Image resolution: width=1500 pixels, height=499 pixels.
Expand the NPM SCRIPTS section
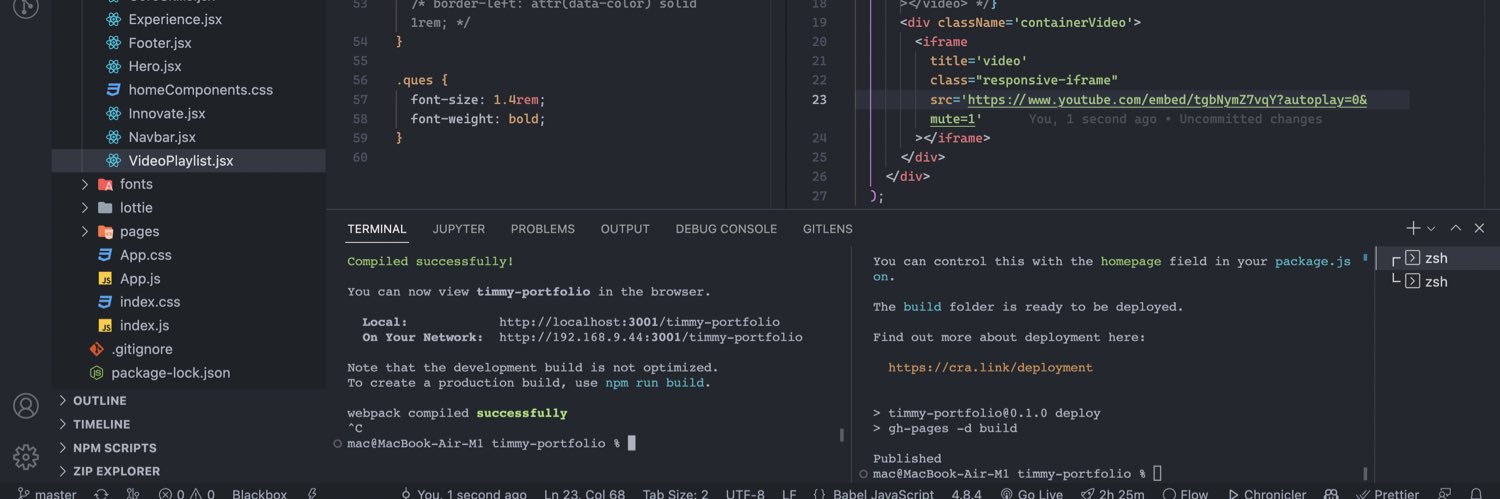point(189,448)
